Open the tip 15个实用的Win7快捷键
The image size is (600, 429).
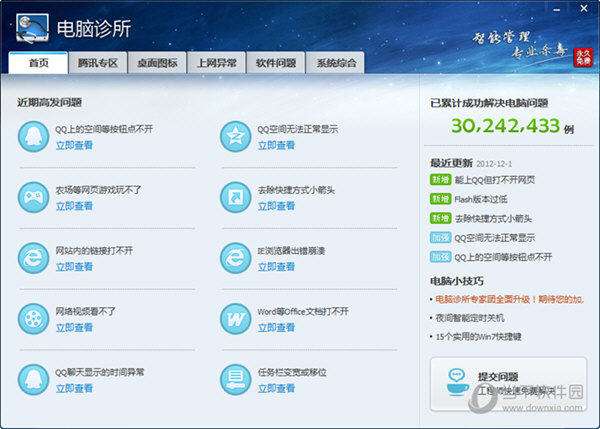click(478, 337)
